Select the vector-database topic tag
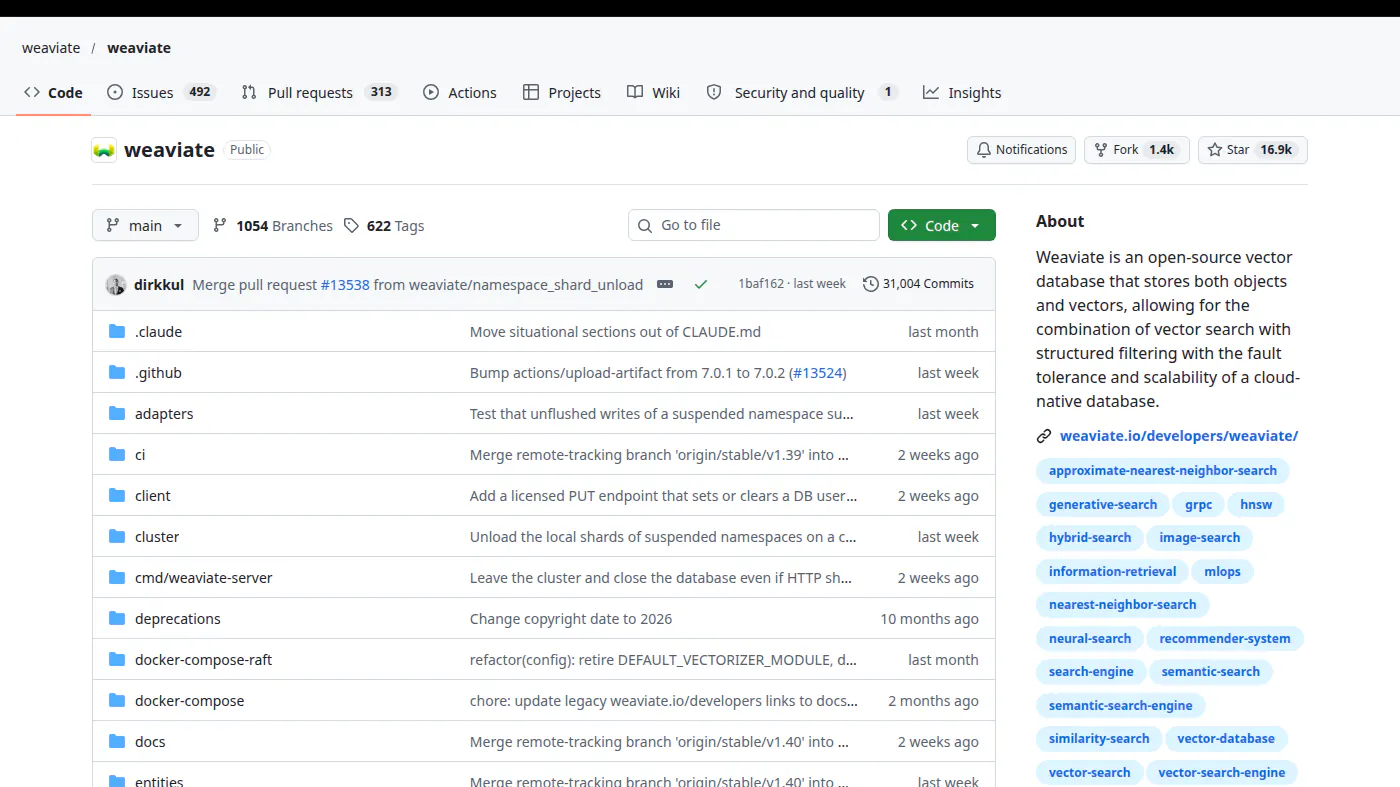Image resolution: width=1400 pixels, height=787 pixels. (1226, 739)
